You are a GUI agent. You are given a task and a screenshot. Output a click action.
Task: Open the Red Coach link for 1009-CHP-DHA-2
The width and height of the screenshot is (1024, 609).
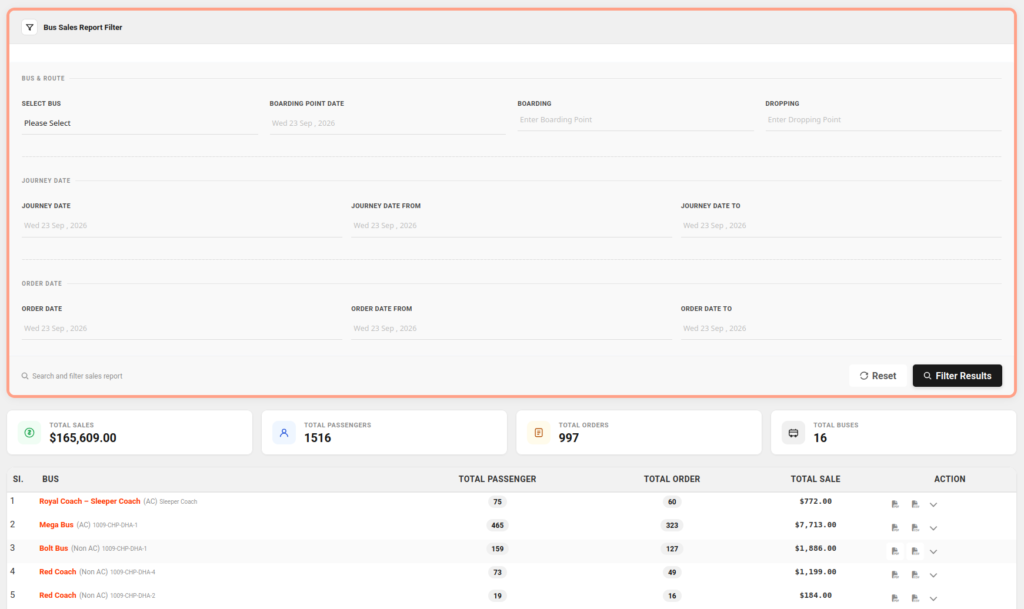57,595
